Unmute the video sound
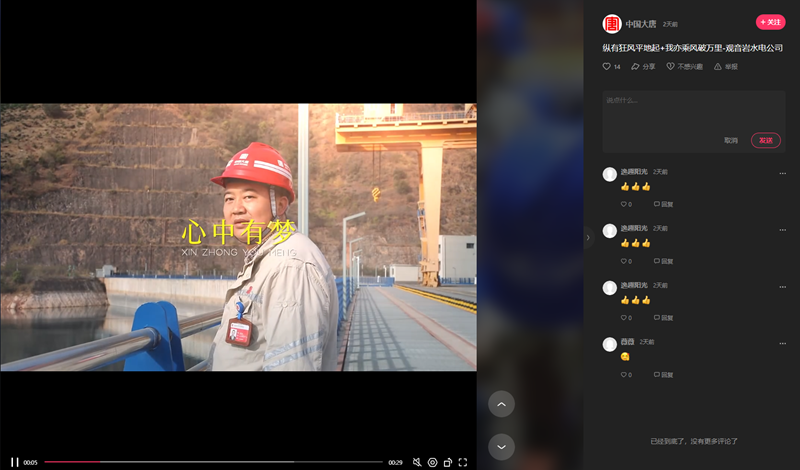800x470 pixels. tap(417, 462)
